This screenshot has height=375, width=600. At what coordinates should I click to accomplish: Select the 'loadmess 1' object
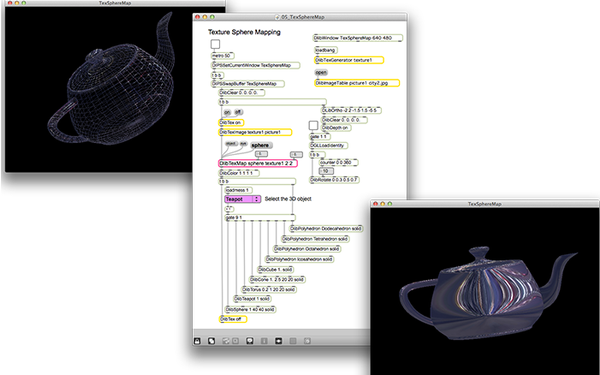[x=238, y=190]
